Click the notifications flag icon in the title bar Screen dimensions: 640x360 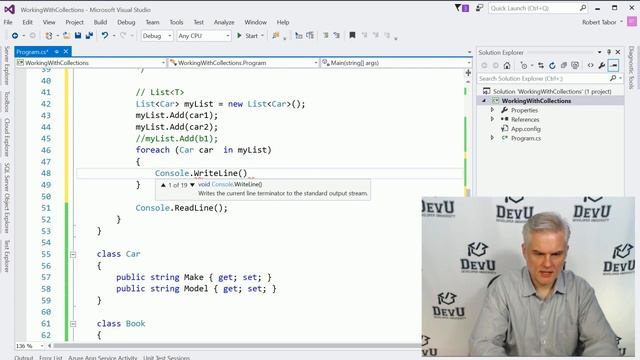(462, 8)
